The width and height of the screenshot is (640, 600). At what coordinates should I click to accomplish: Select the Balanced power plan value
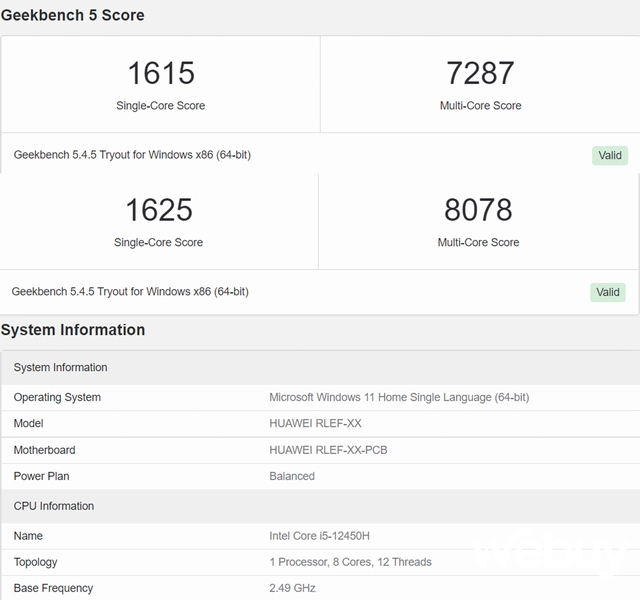coord(292,476)
